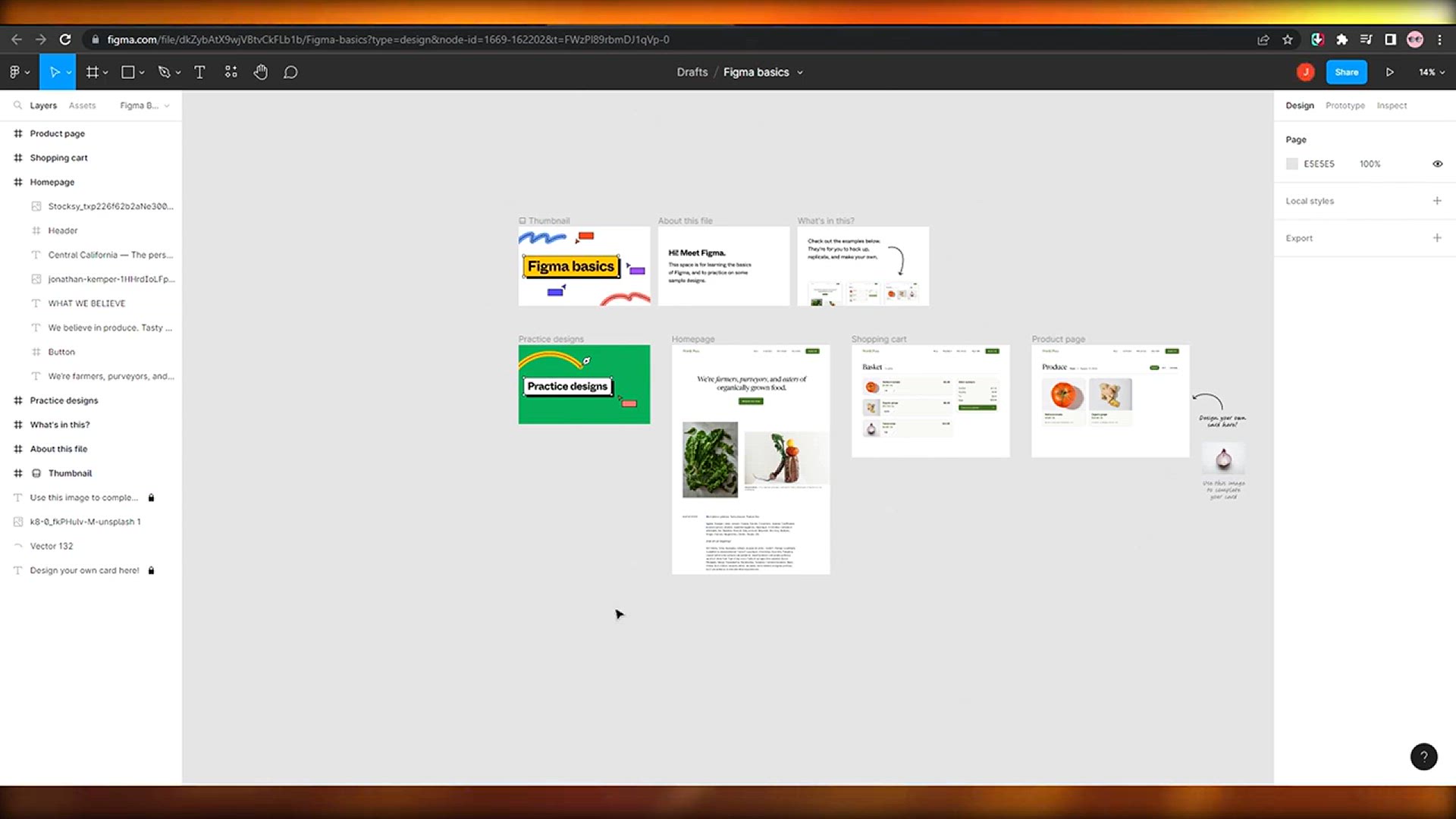Click the Present play icon
Viewport: 1456px width, 819px height.
tap(1390, 72)
